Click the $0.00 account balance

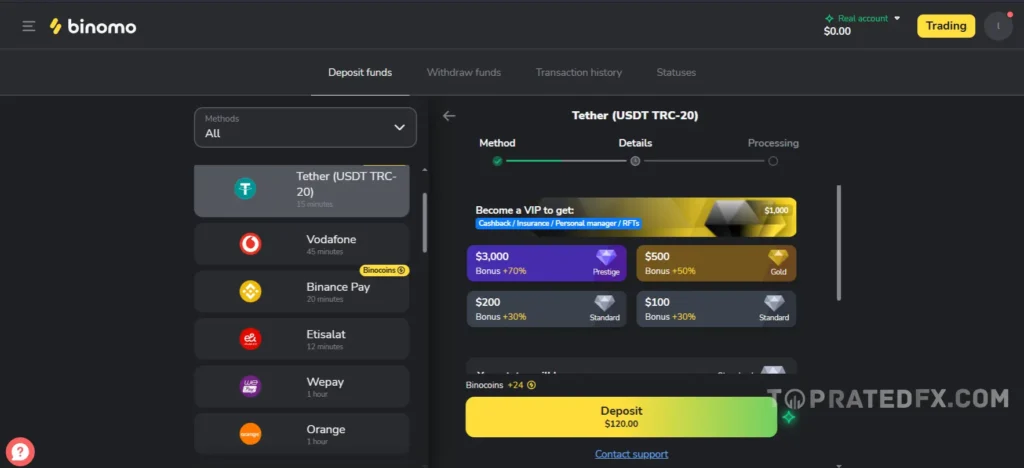coord(837,31)
